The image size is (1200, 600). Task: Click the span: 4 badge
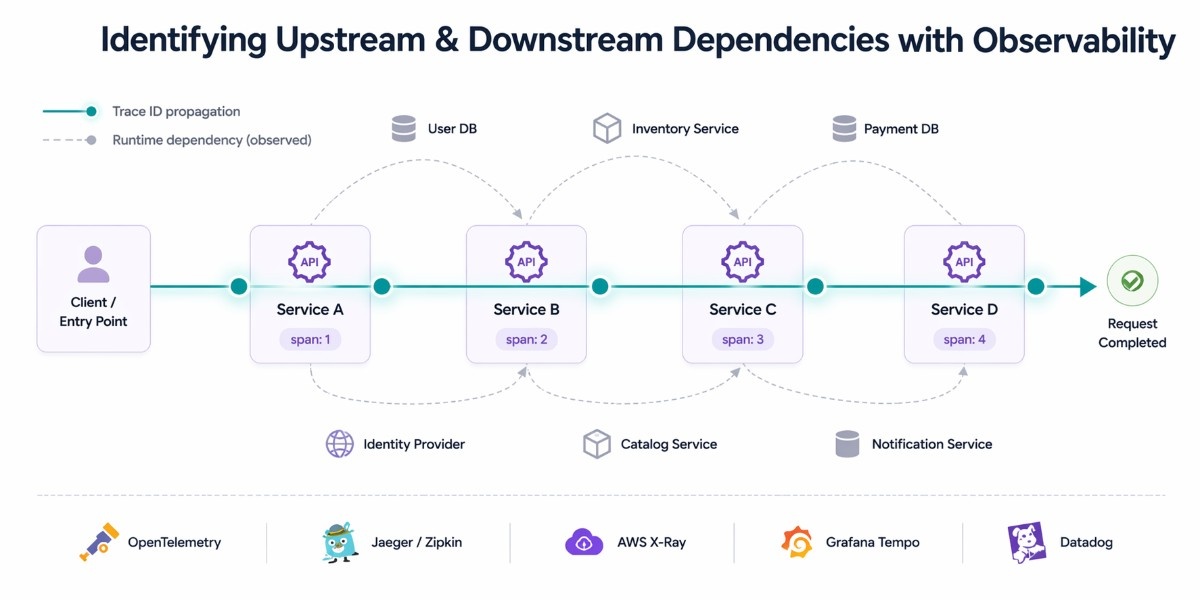(x=964, y=340)
